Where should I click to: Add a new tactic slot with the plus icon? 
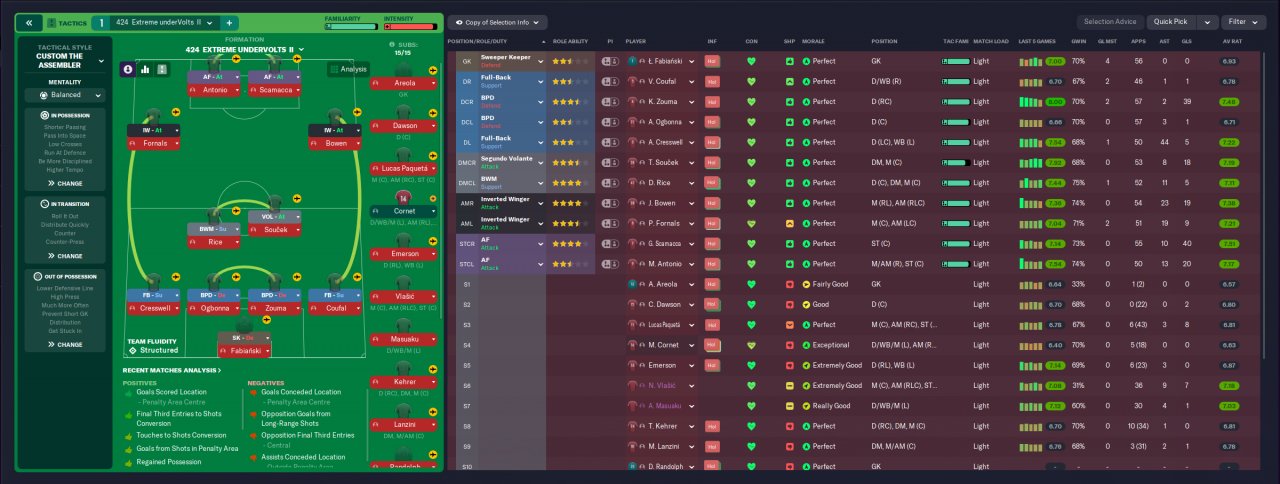pyautogui.click(x=228, y=22)
